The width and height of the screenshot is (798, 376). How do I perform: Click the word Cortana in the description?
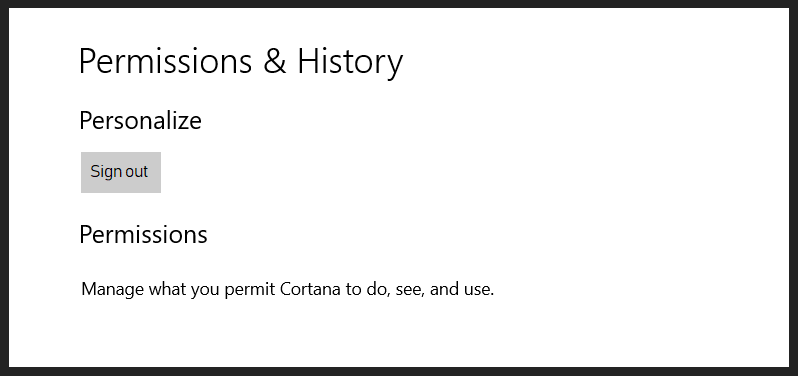[310, 290]
